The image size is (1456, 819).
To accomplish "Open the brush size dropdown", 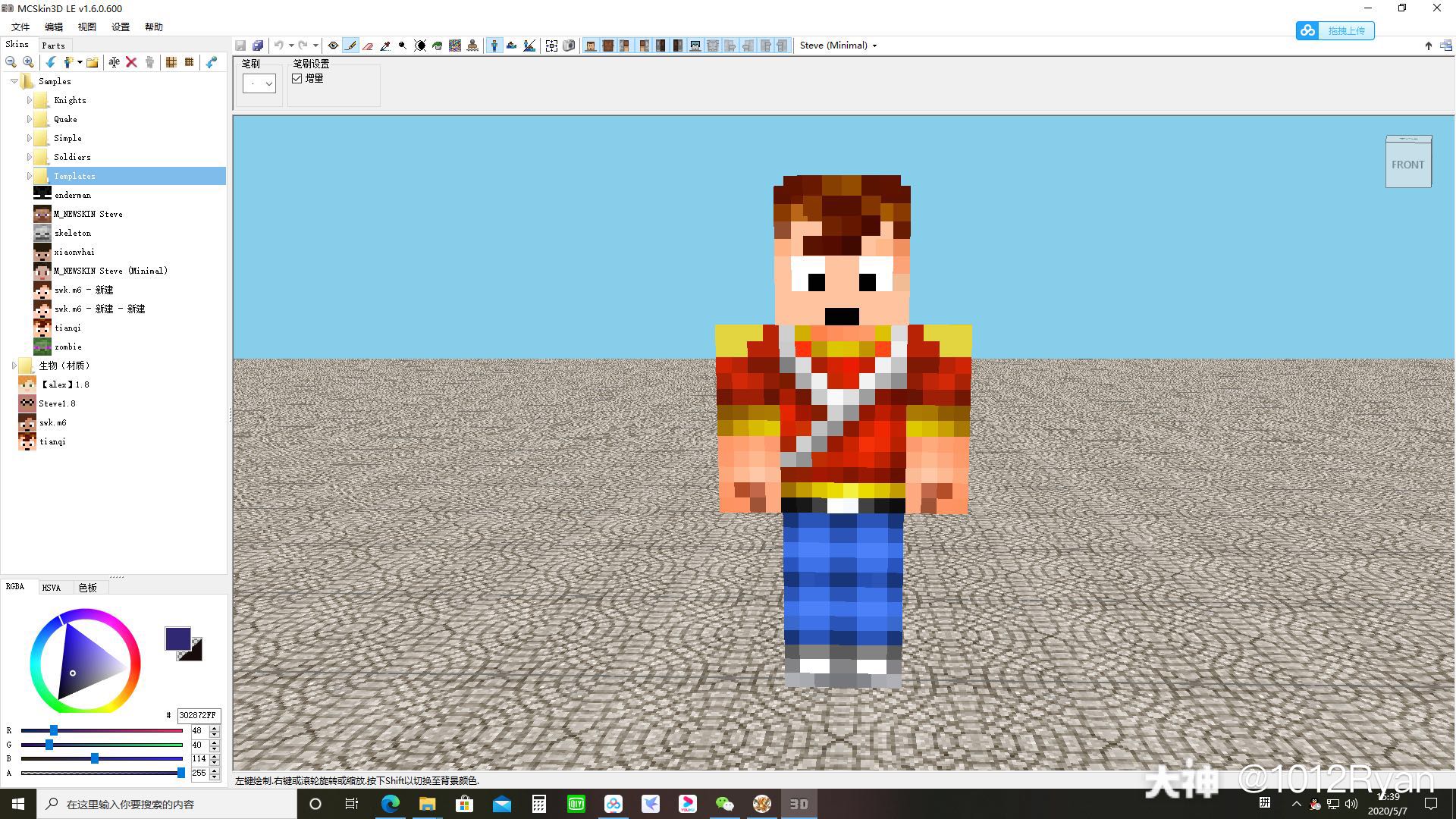I will (x=259, y=83).
